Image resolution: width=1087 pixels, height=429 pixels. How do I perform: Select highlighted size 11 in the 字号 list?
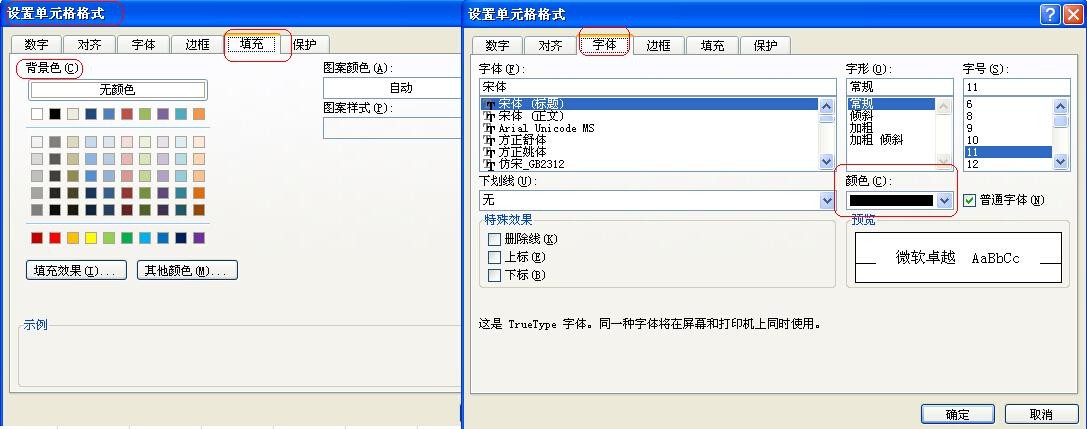click(x=1008, y=152)
